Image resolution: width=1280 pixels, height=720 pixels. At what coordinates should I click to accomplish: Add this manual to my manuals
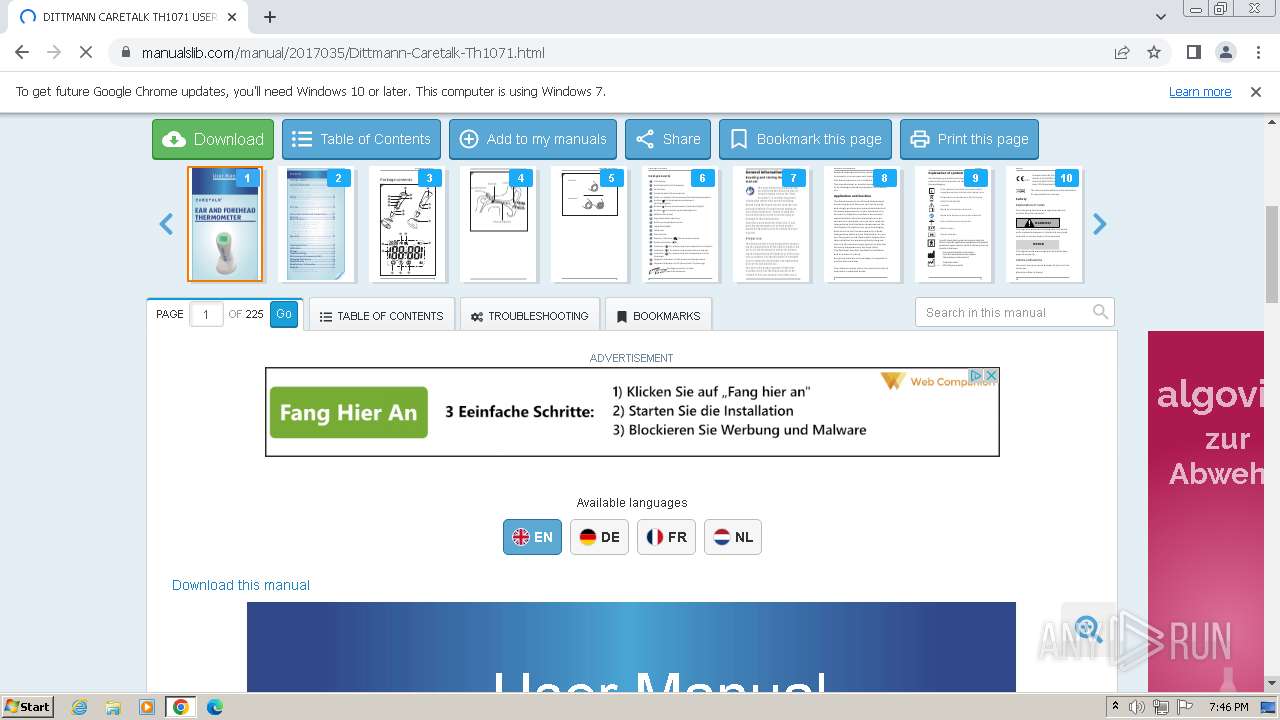pos(533,139)
